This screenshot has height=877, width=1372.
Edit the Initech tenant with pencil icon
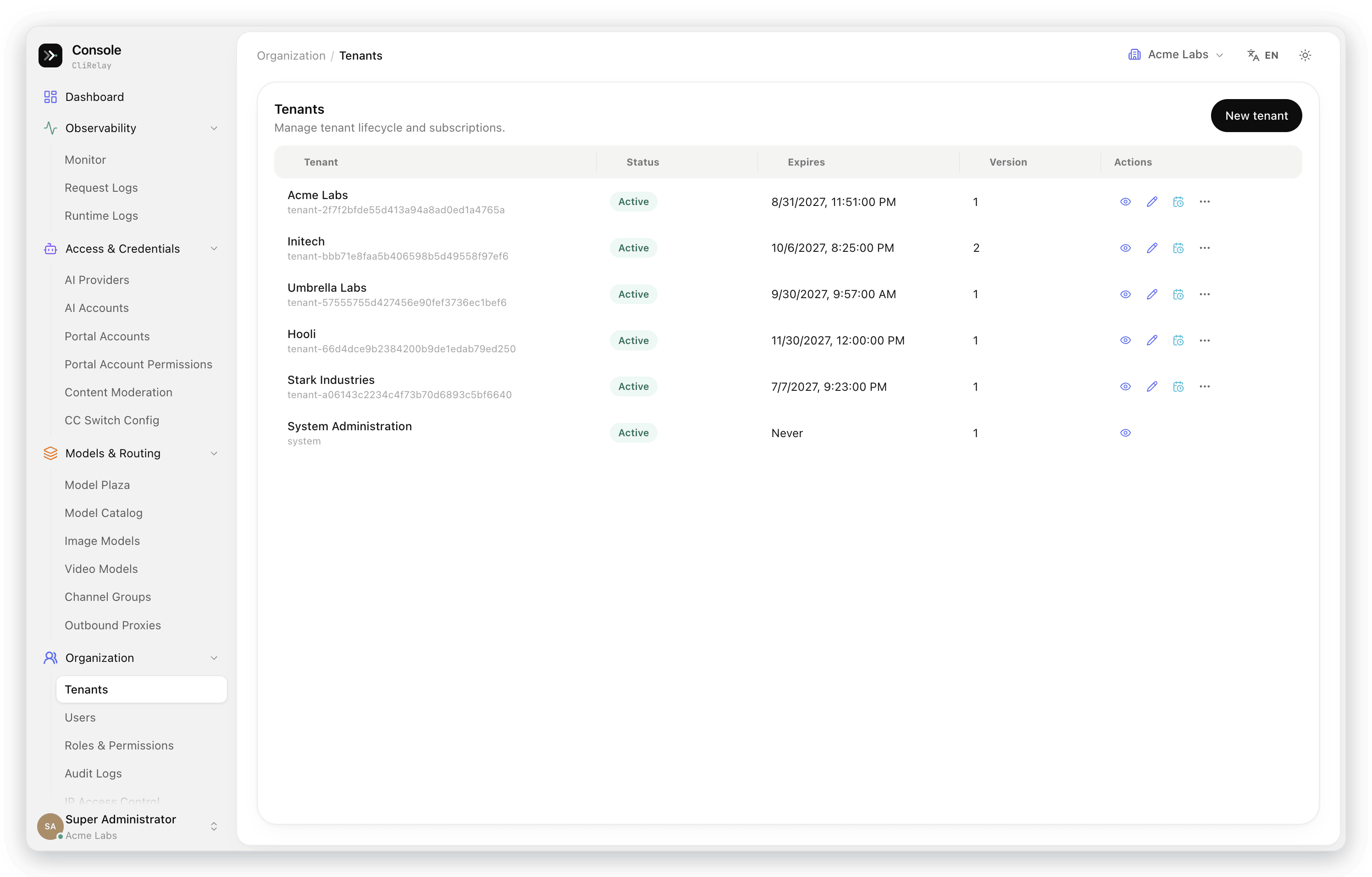coord(1151,248)
